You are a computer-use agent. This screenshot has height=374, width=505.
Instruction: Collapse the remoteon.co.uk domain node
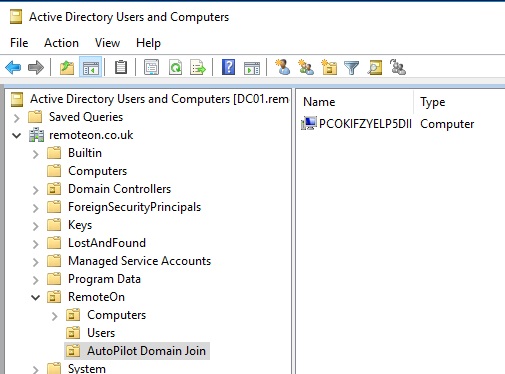click(17, 135)
